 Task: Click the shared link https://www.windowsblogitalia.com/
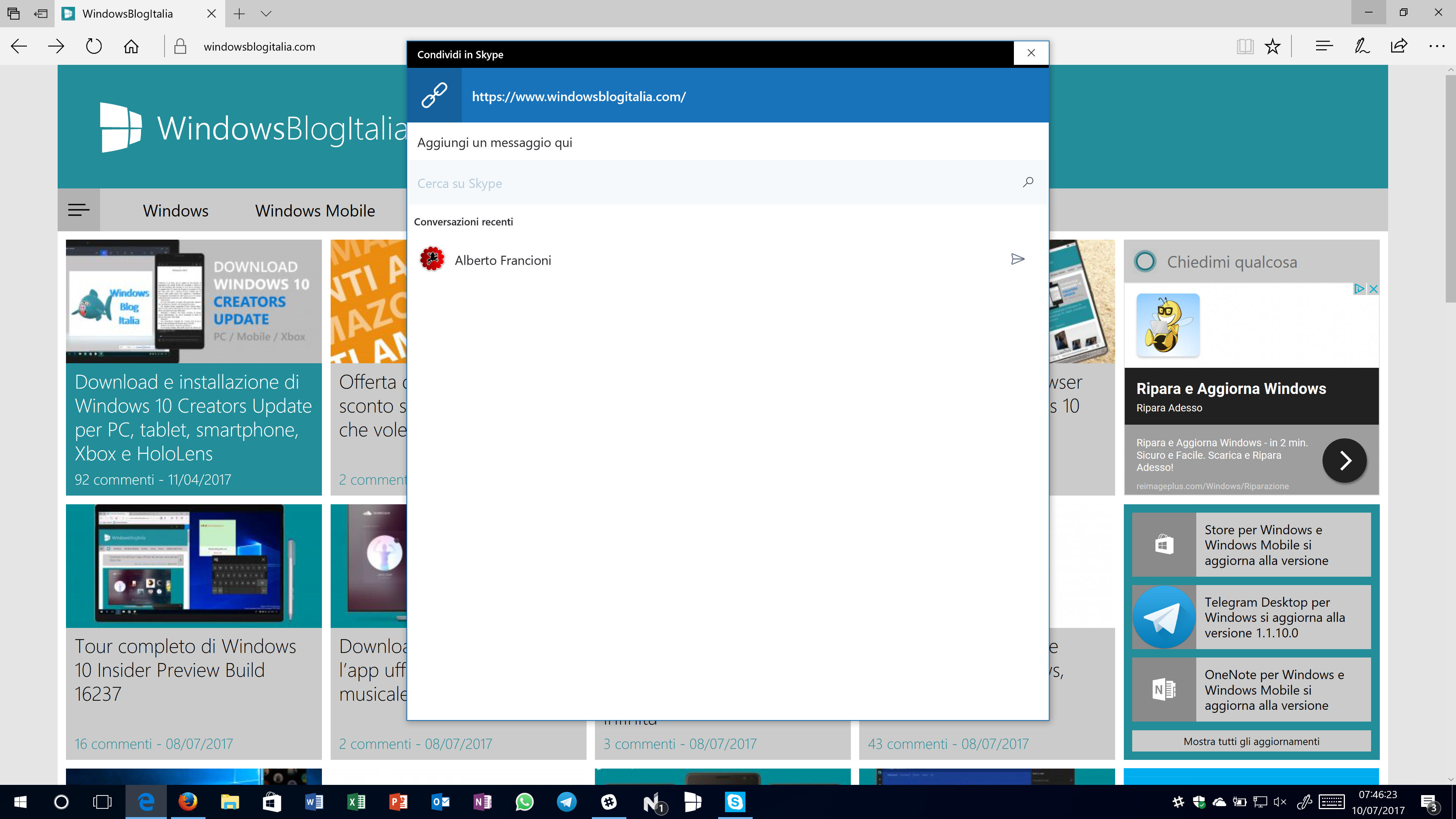click(x=579, y=97)
